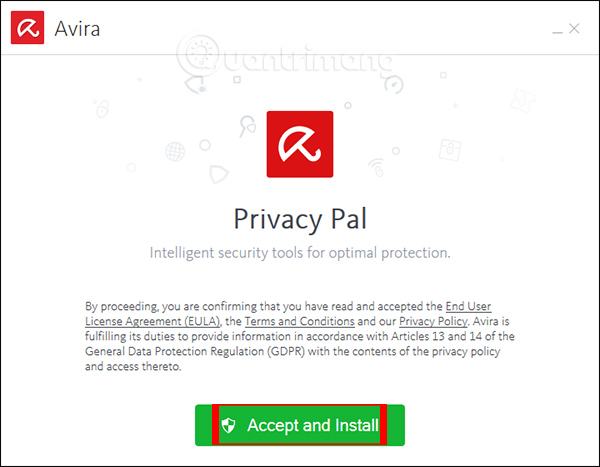
Task: Close the Avira installer window
Action: coord(574,29)
